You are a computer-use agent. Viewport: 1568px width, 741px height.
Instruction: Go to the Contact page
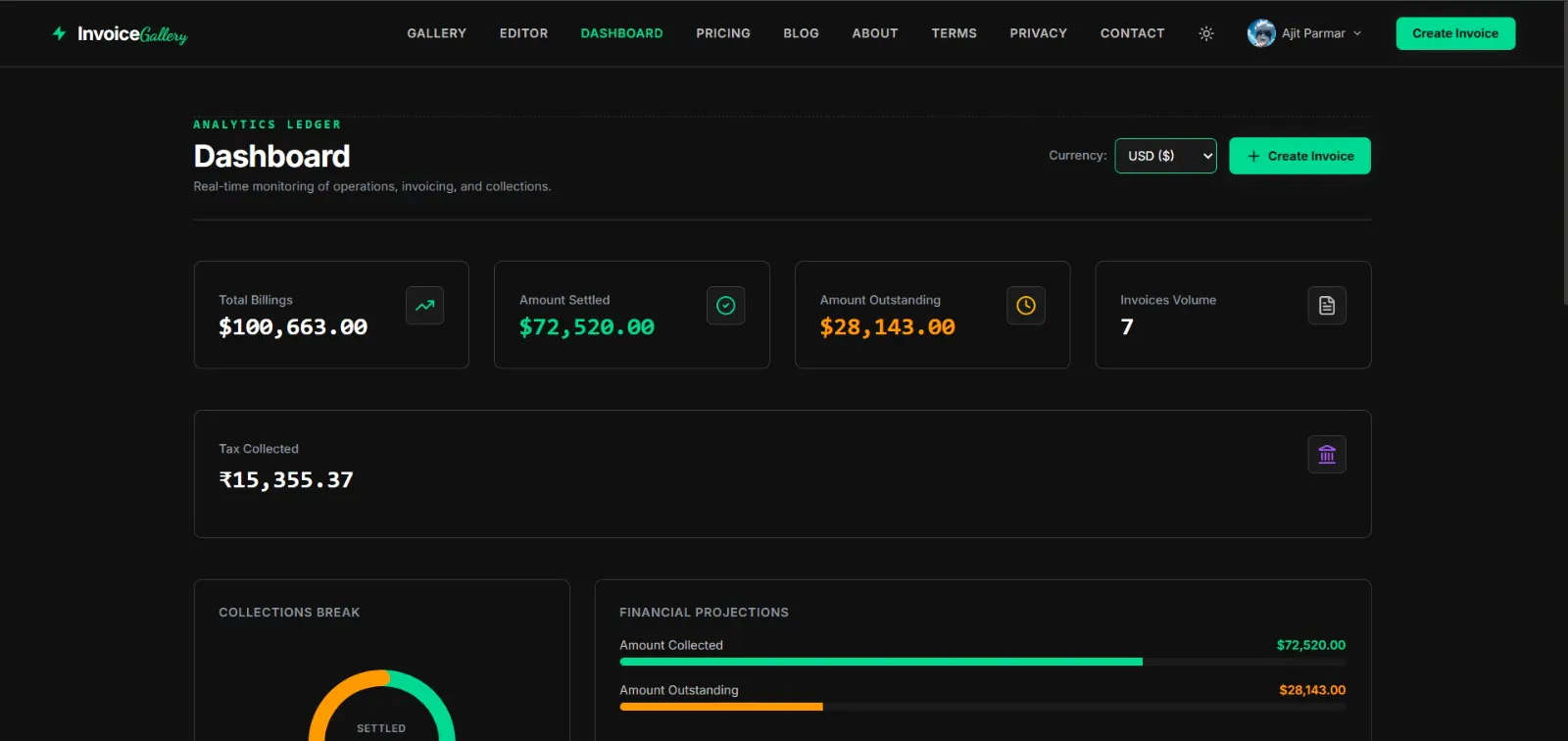1133,33
